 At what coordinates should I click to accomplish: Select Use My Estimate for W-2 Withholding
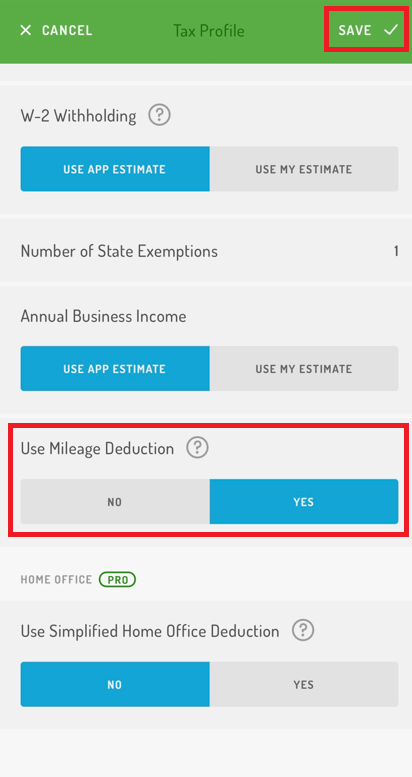[x=304, y=169]
